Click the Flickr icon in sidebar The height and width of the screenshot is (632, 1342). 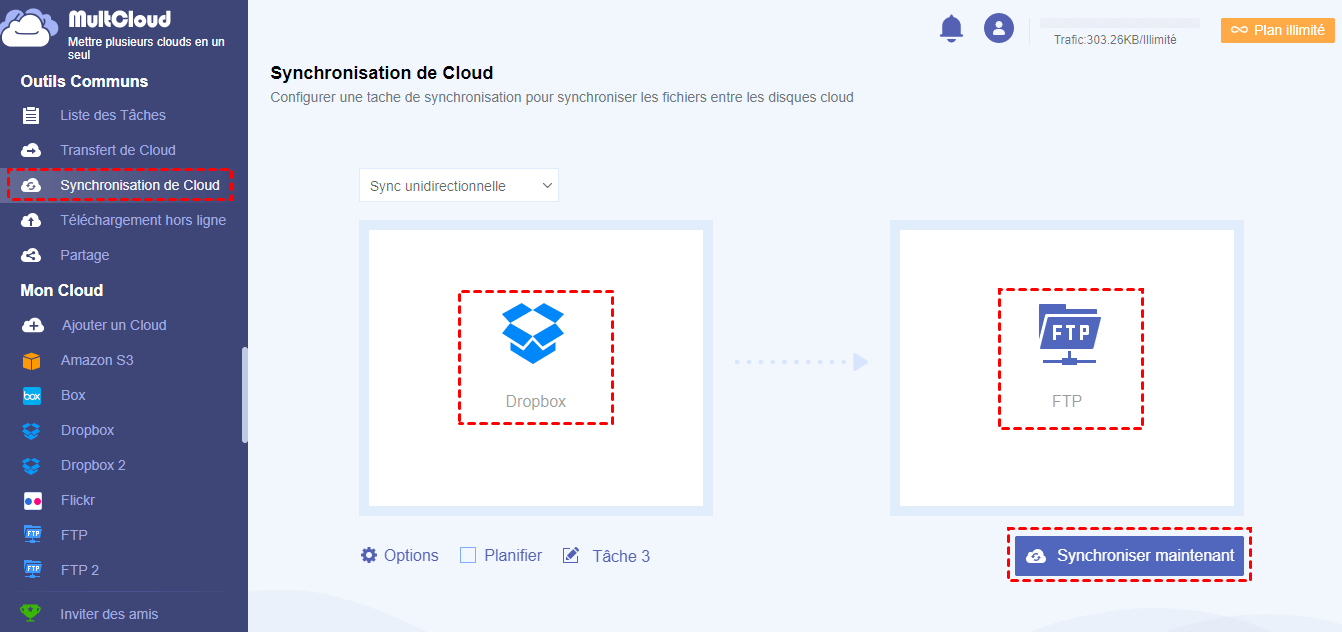click(32, 500)
